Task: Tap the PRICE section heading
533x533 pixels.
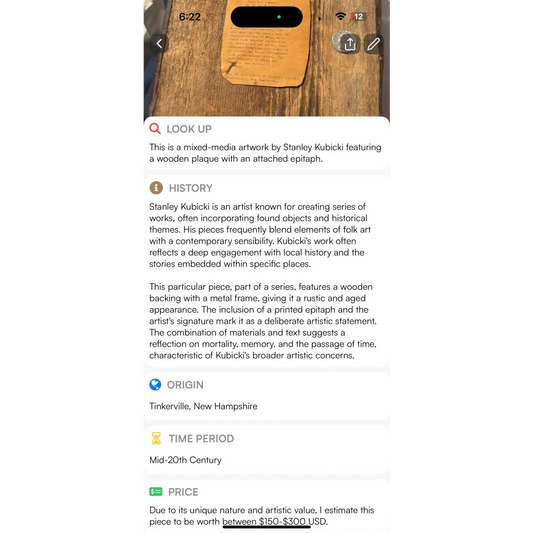Action: click(183, 492)
